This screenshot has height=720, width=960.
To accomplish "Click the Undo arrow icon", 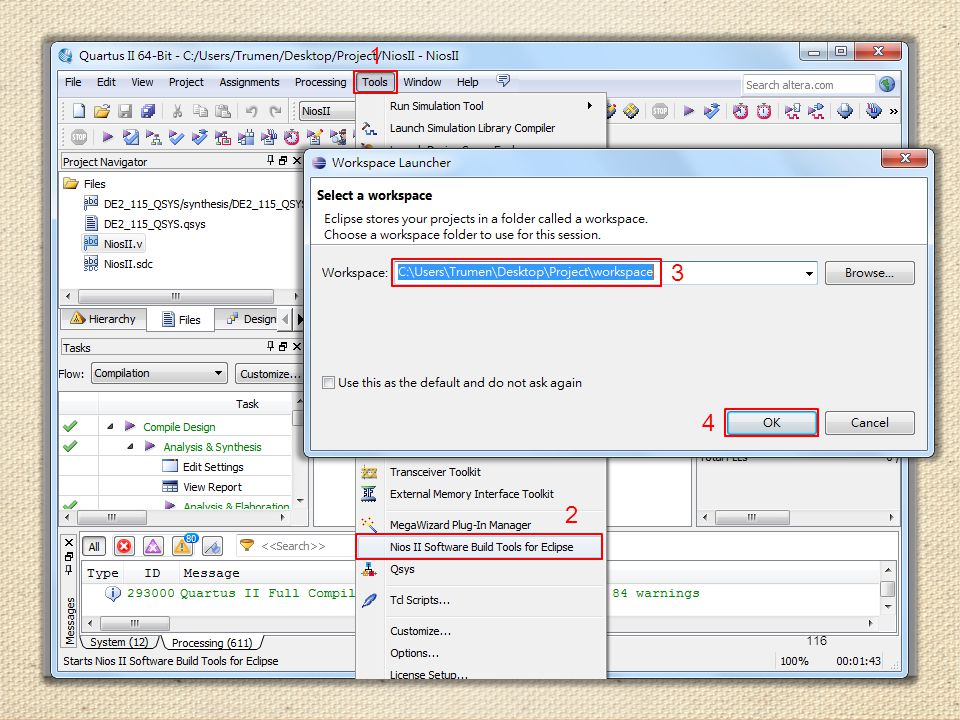I will [251, 111].
